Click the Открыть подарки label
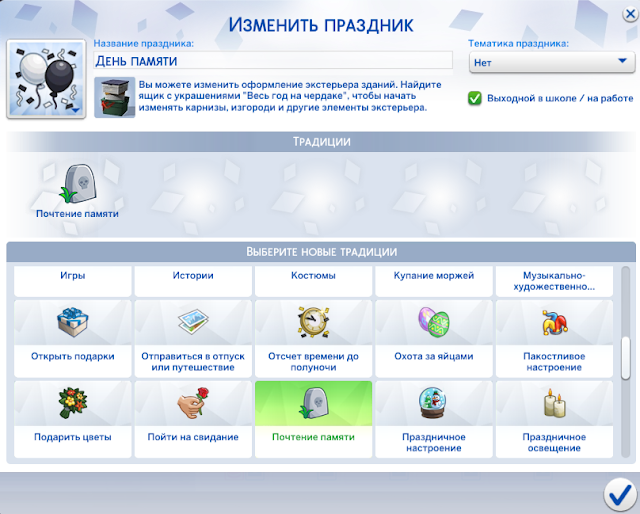This screenshot has height=514, width=640. [73, 356]
